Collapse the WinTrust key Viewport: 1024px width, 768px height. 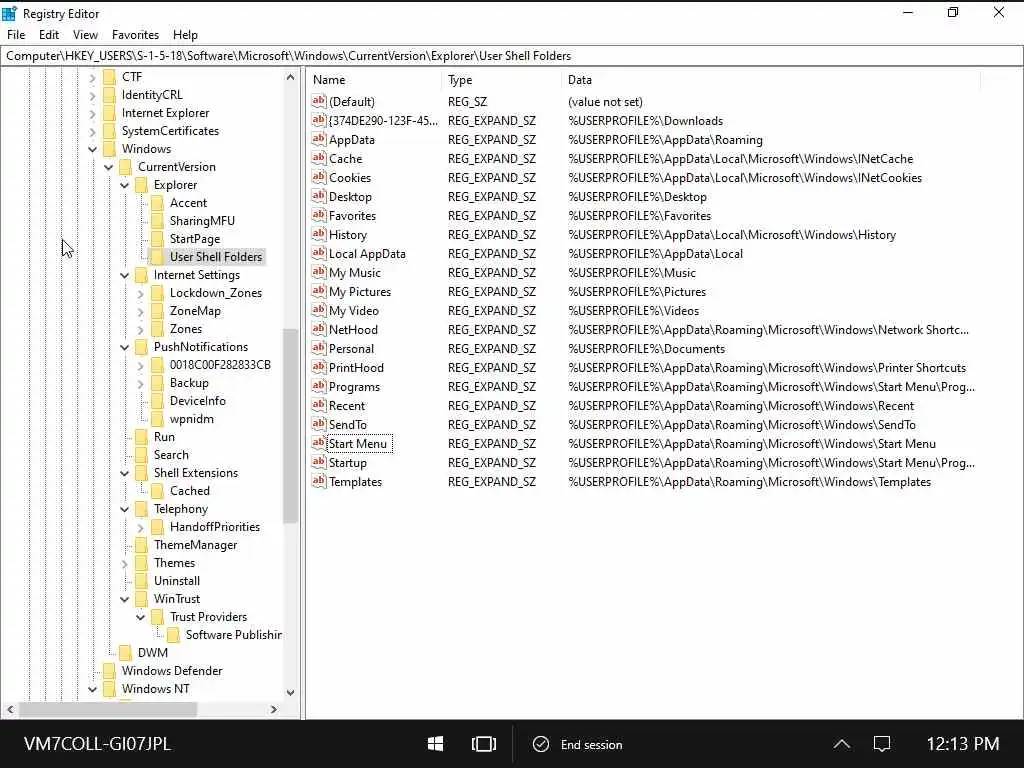coord(125,599)
